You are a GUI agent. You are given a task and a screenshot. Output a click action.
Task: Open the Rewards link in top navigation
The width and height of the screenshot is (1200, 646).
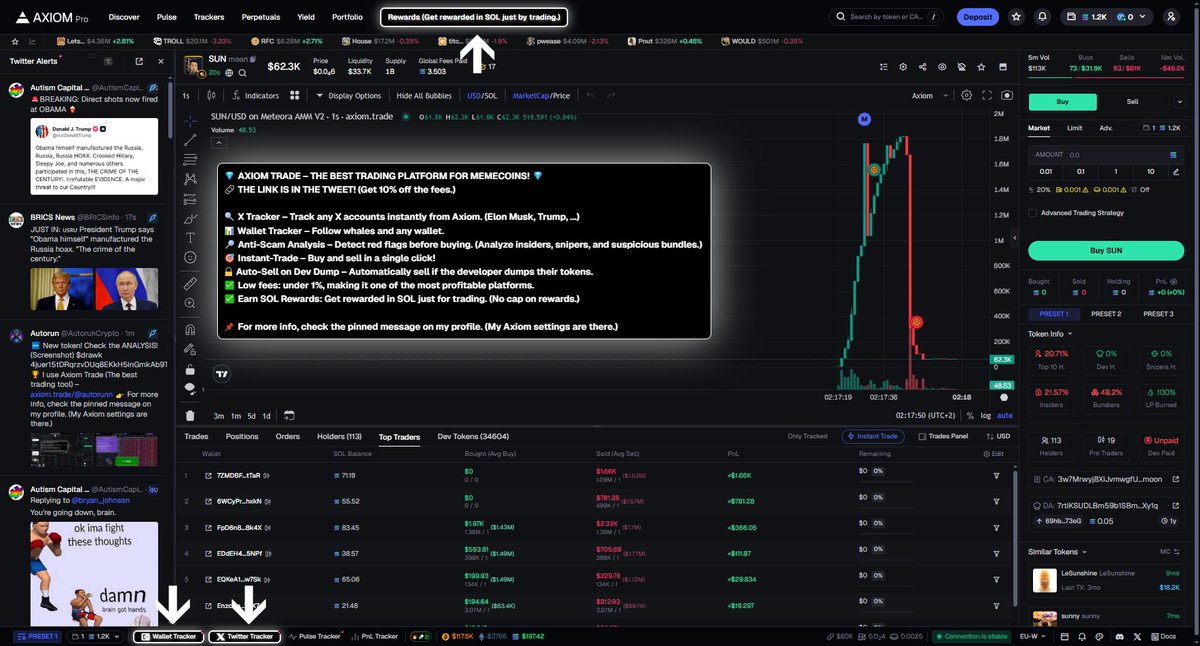(475, 17)
